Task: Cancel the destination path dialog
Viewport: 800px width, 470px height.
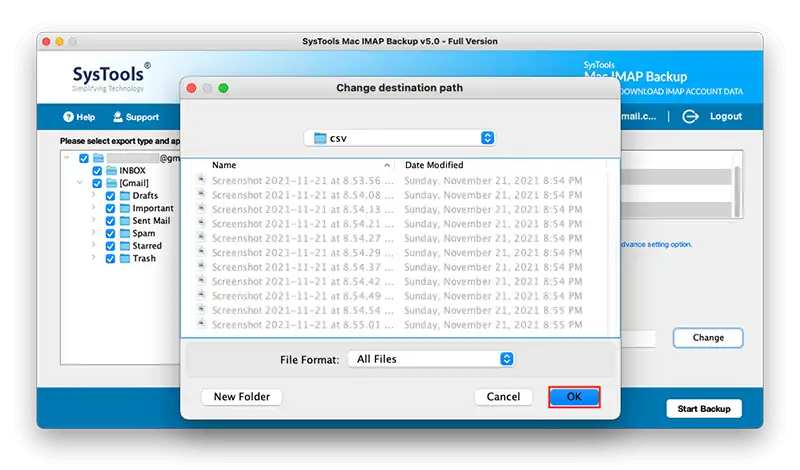Action: click(x=504, y=397)
